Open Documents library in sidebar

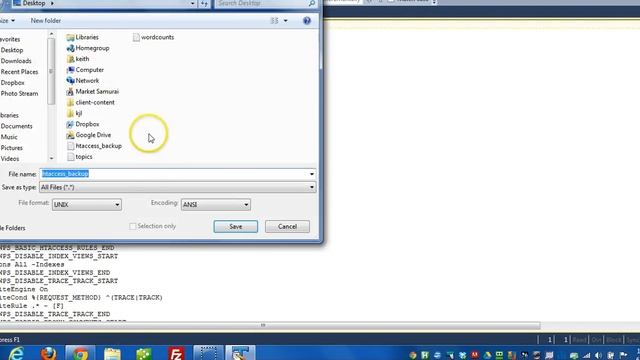[x=16, y=127]
